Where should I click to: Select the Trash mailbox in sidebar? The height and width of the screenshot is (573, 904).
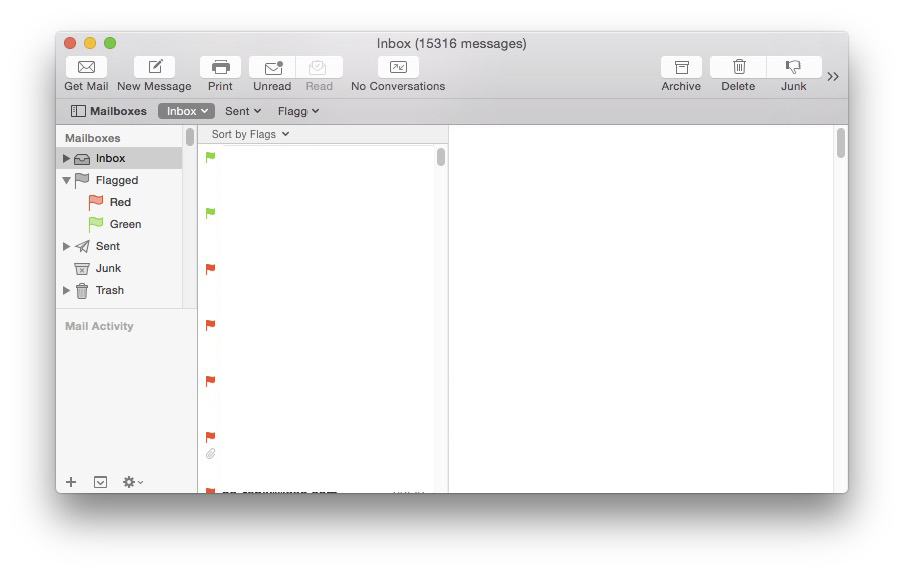click(119, 290)
